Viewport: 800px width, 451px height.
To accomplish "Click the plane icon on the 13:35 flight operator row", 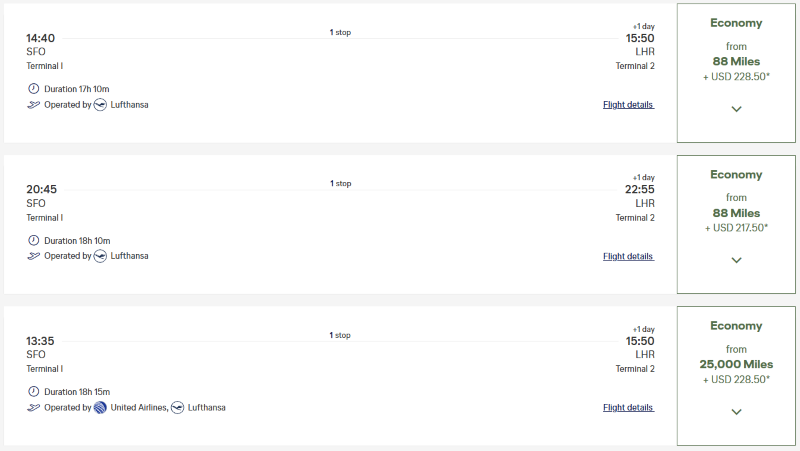I will [x=34, y=407].
